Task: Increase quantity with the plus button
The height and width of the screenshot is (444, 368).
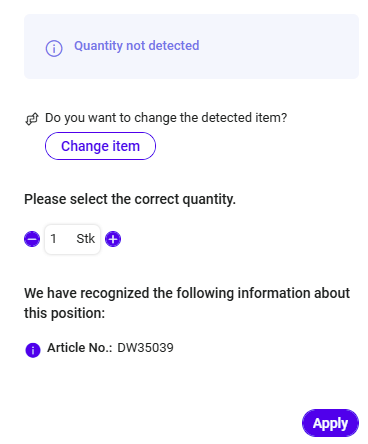Action: 113,239
